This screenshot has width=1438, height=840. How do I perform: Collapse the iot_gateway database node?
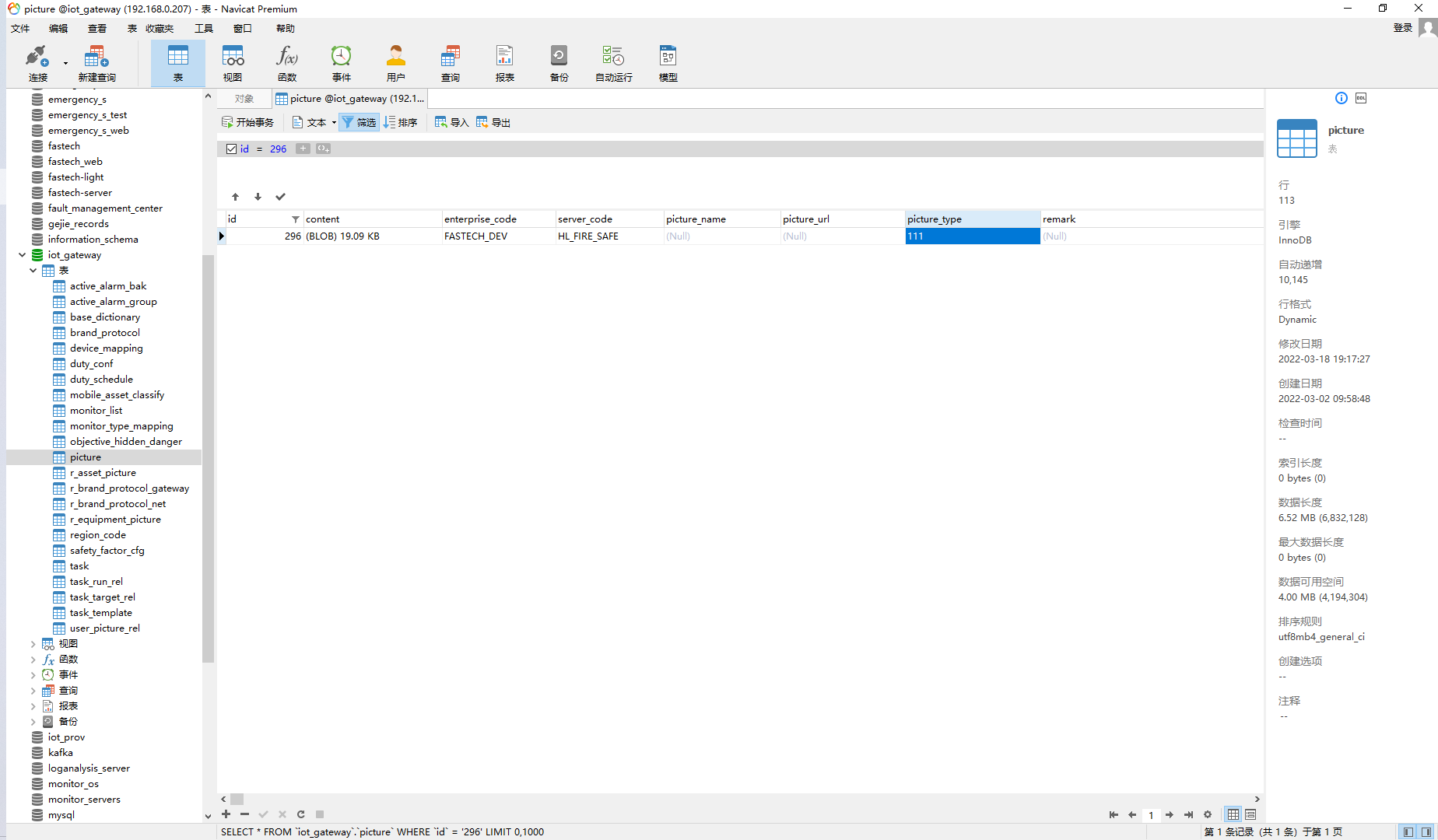point(22,254)
